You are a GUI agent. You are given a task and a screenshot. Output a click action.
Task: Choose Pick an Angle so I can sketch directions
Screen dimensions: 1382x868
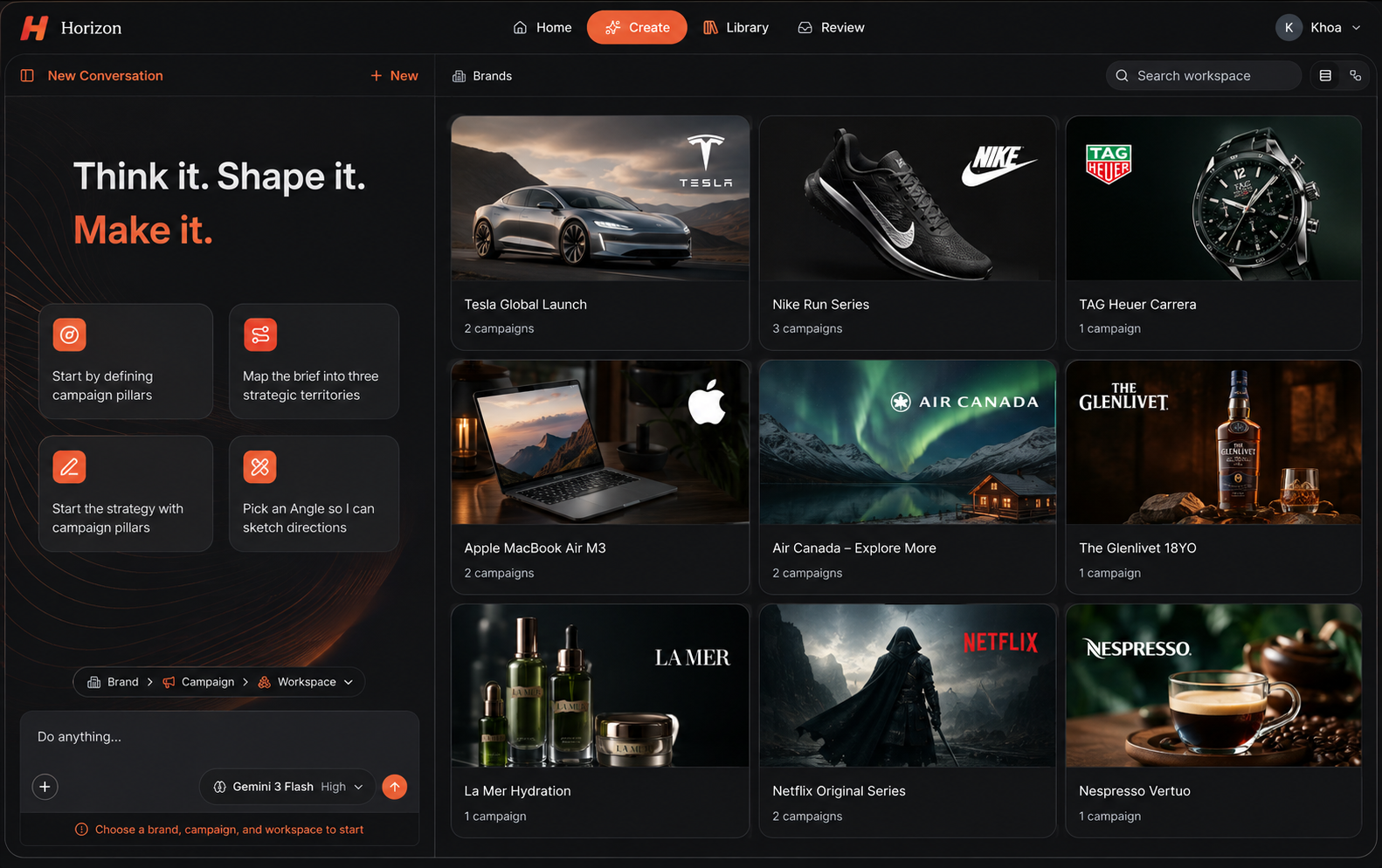click(x=314, y=493)
